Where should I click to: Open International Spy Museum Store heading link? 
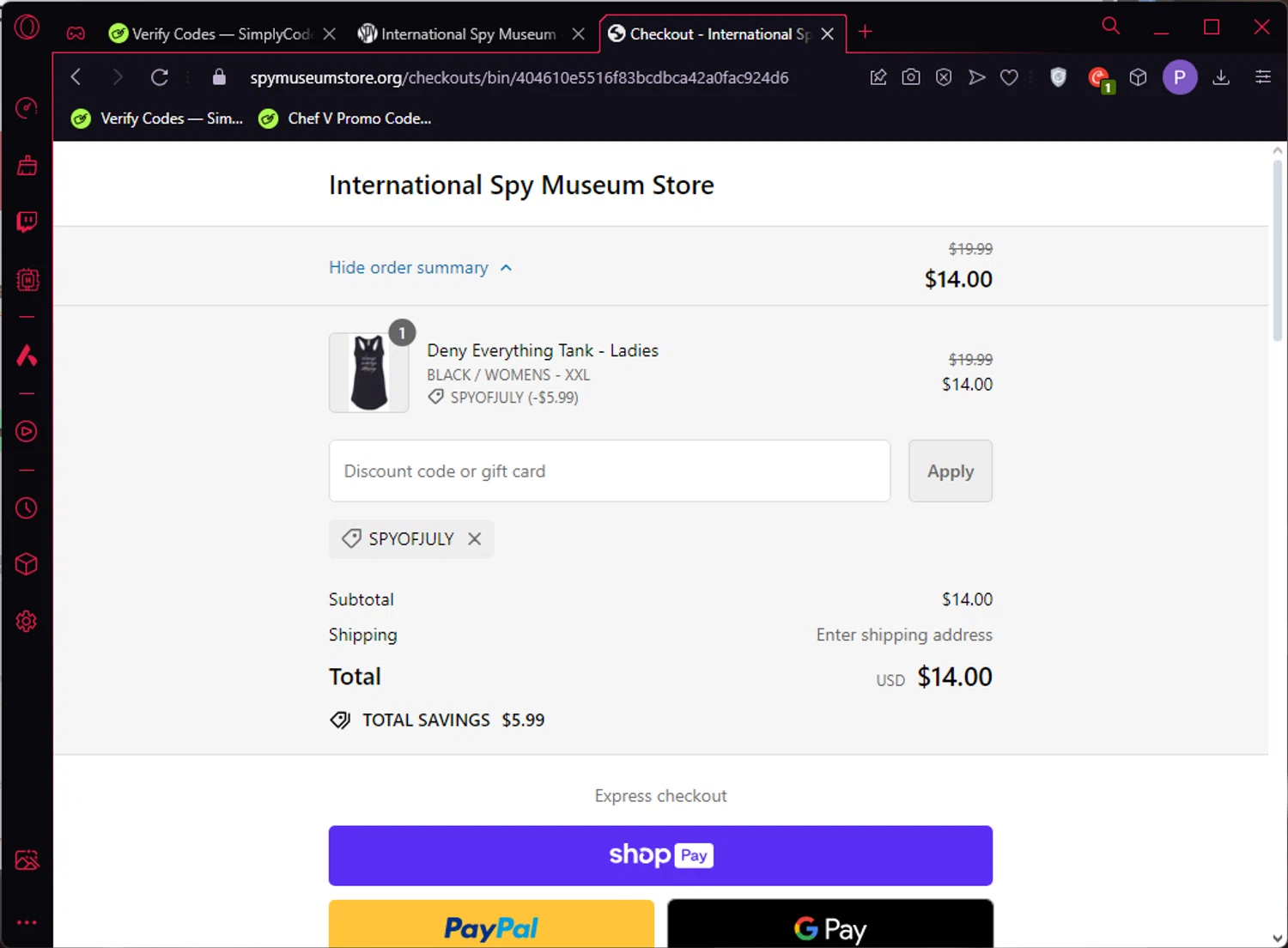(x=521, y=185)
